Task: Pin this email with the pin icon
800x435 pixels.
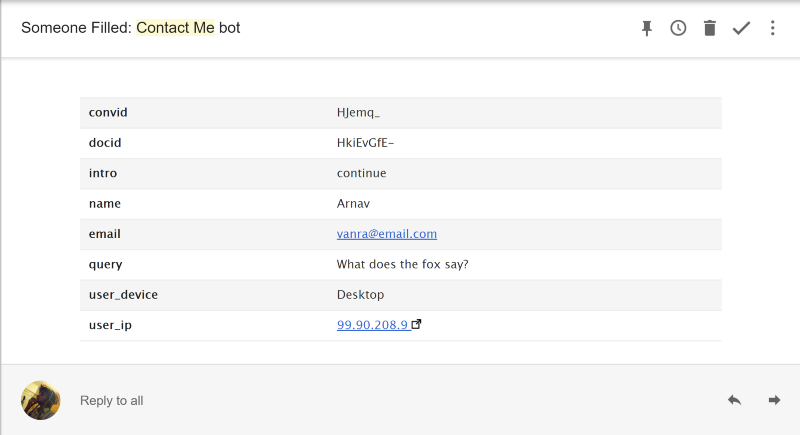Action: point(646,28)
